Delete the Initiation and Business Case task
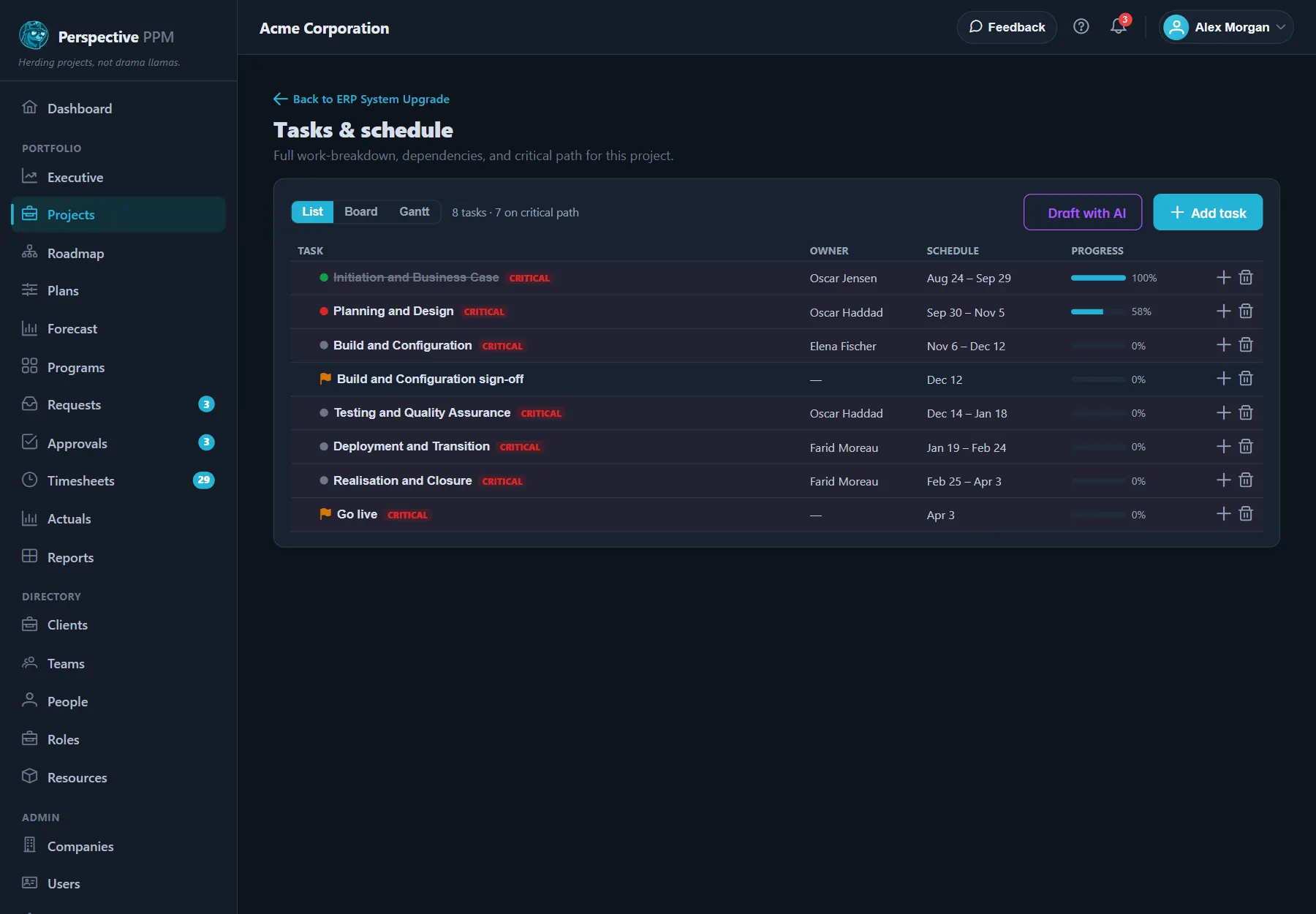 point(1246,278)
